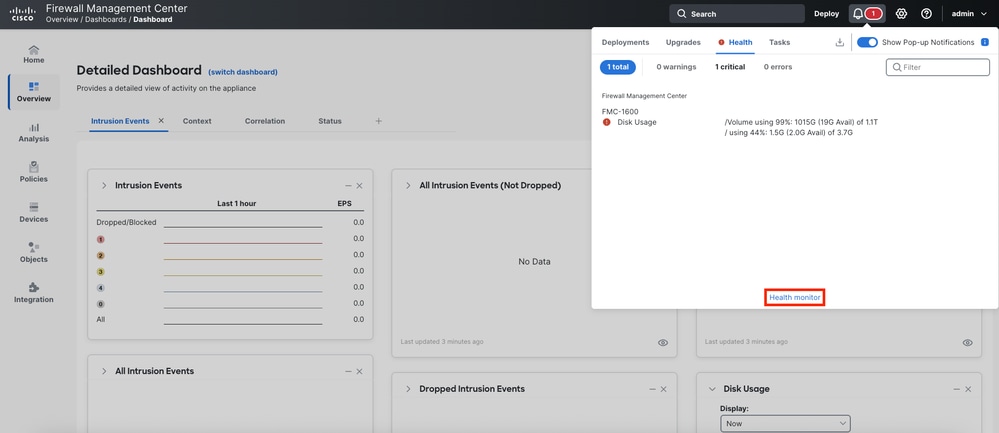Click the download report icon in notifications
The image size is (999, 433).
840,42
